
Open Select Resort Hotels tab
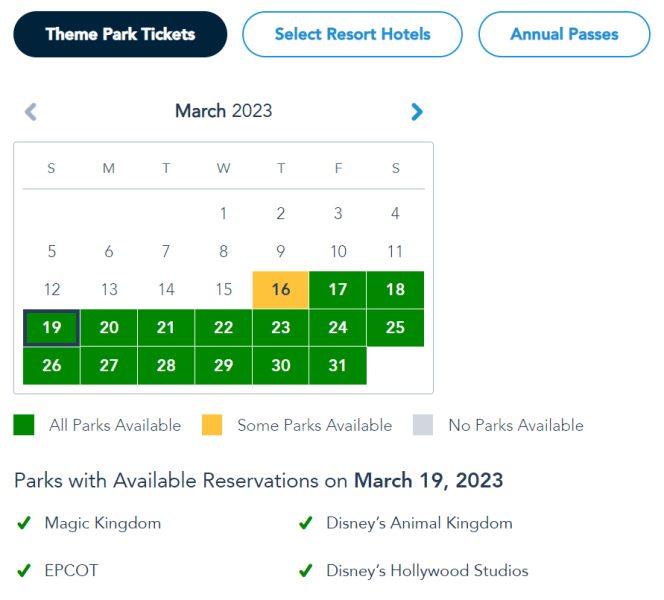352,34
